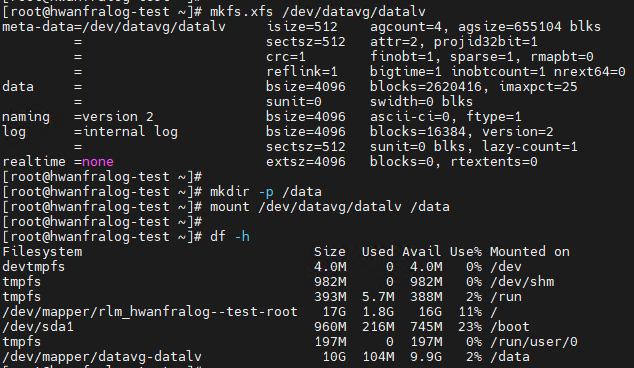This screenshot has height=368, width=634.
Task: Click the '393M' size value
Action: point(330,296)
